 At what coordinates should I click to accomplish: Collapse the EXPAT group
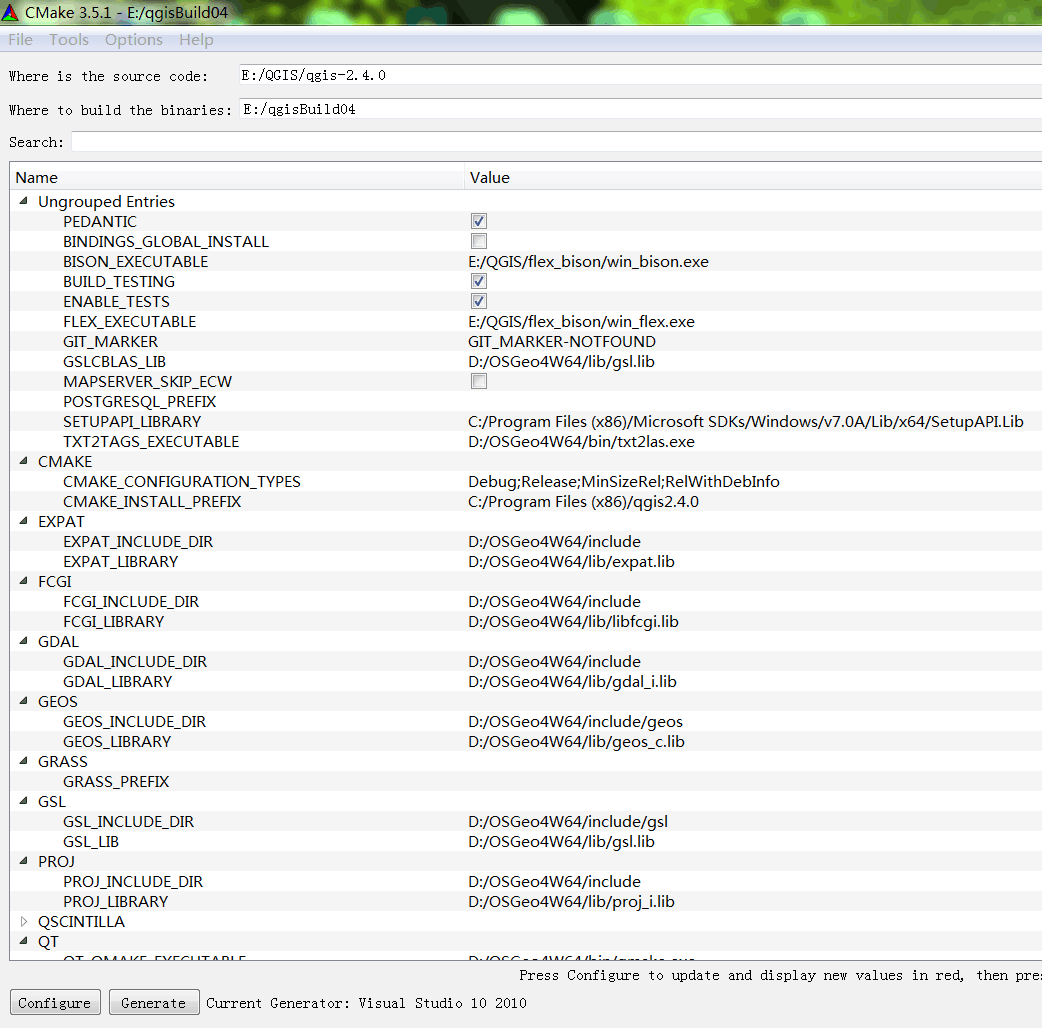pyautogui.click(x=24, y=521)
